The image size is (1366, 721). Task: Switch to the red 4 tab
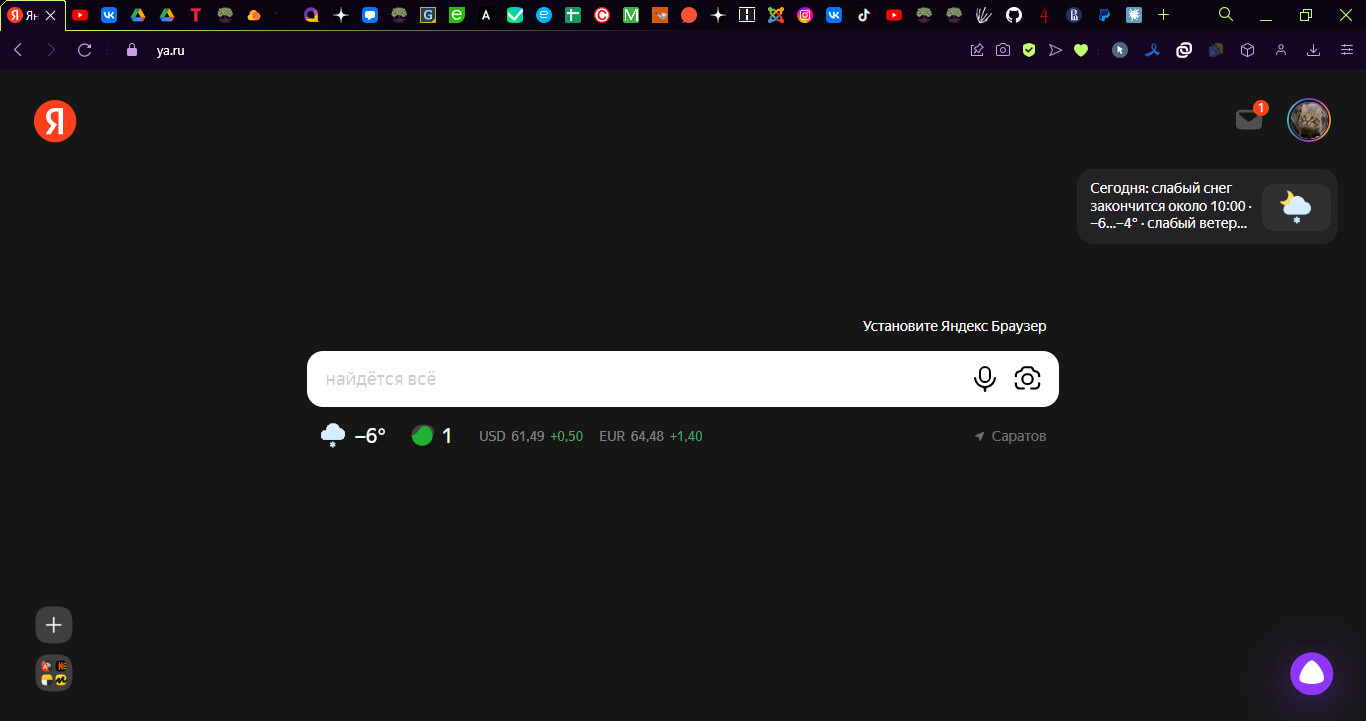coord(1044,15)
